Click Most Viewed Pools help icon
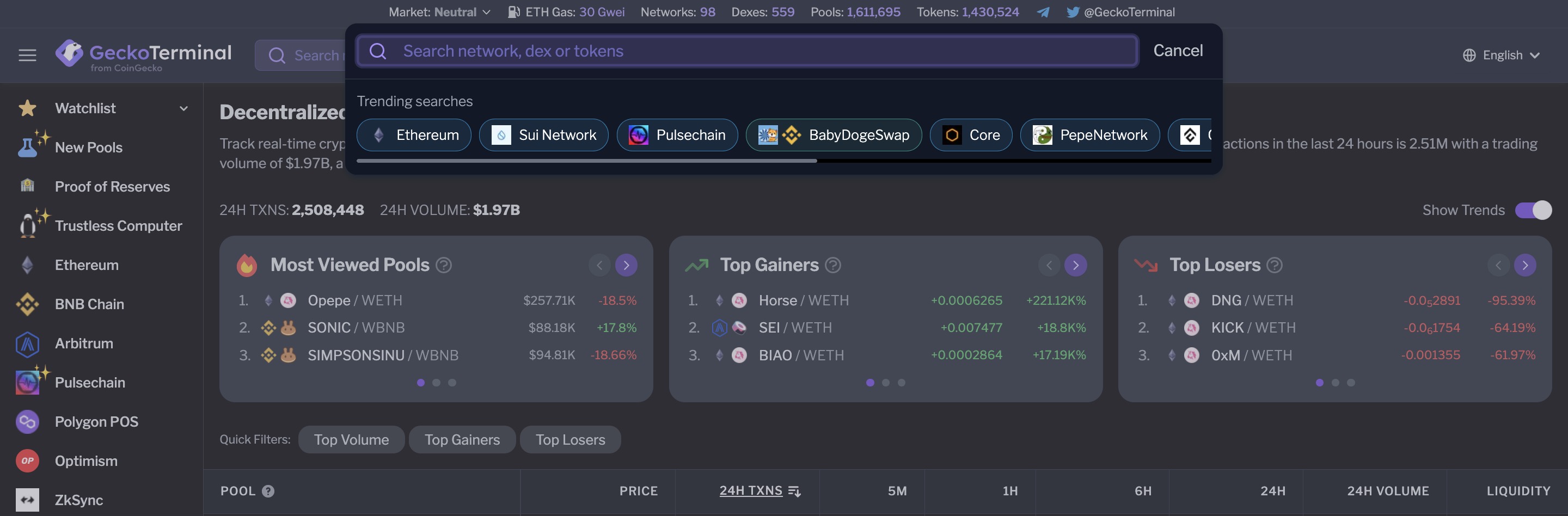The height and width of the screenshot is (516, 1568). (x=444, y=265)
